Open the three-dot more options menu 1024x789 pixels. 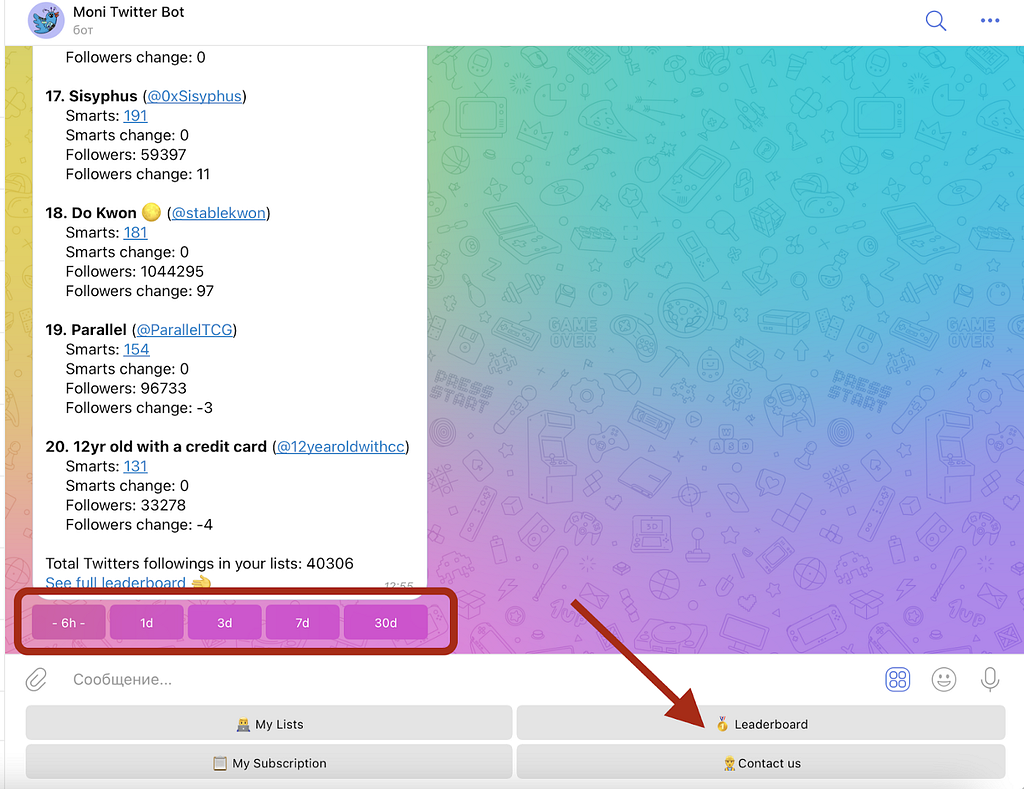(x=990, y=21)
